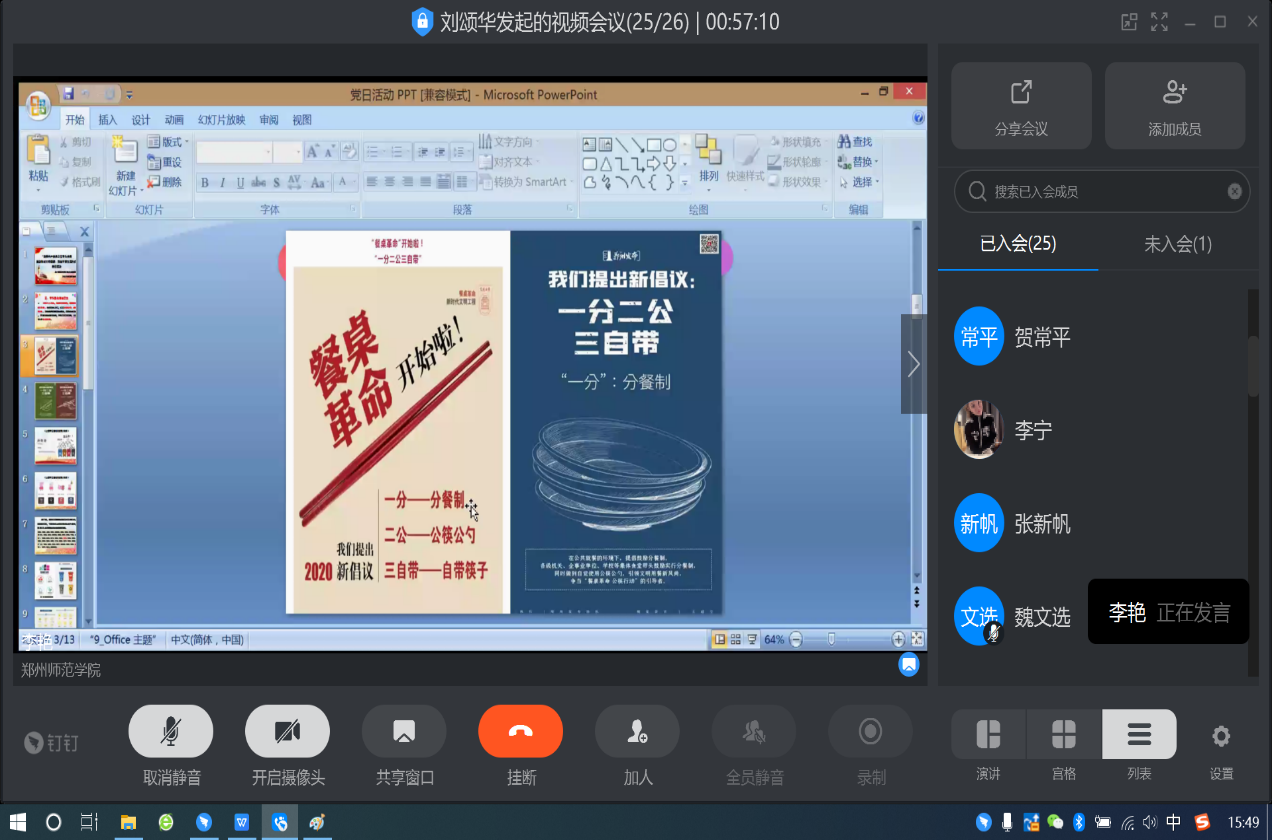Select participant 贺常平 in the member list

[x=1042, y=337]
